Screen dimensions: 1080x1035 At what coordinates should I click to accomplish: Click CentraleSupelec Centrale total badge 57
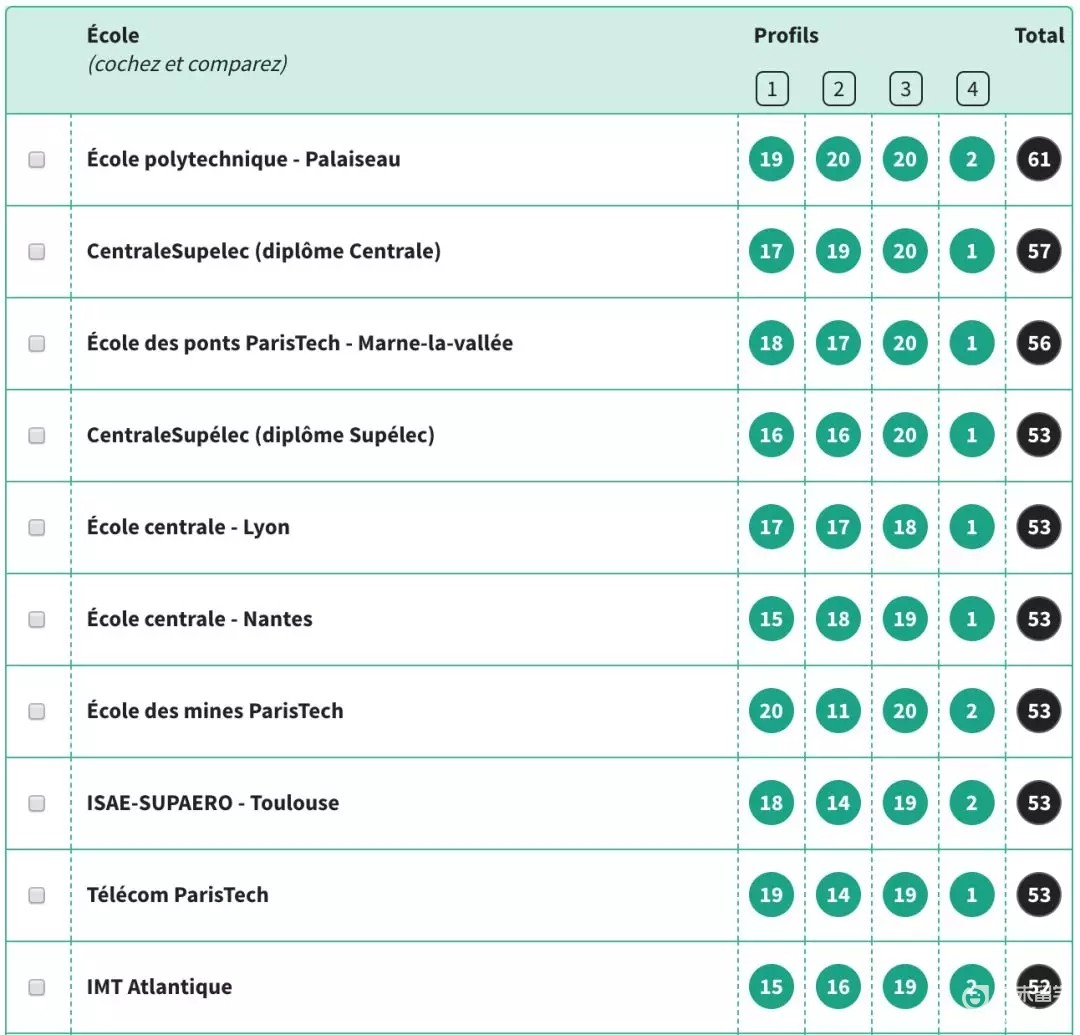tap(1039, 251)
